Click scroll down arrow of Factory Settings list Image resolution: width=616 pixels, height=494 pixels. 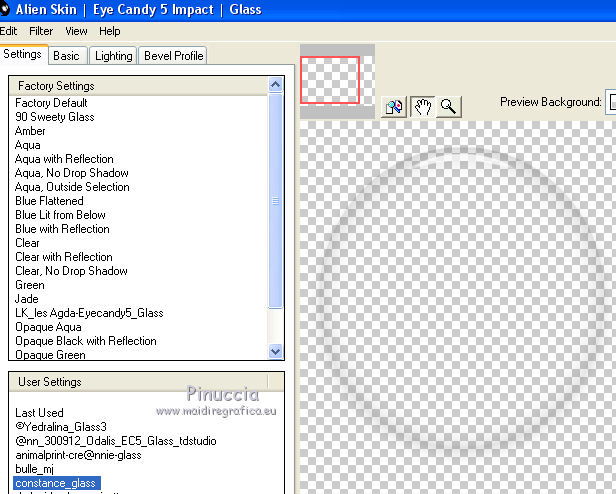275,351
